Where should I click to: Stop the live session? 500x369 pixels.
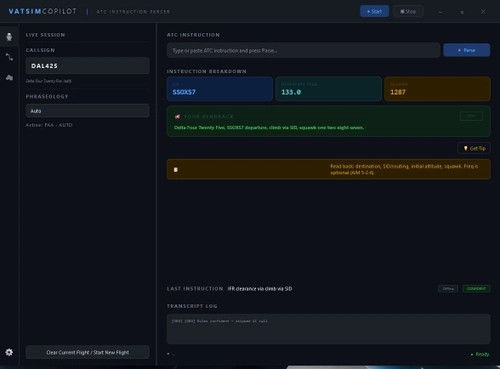(x=408, y=11)
